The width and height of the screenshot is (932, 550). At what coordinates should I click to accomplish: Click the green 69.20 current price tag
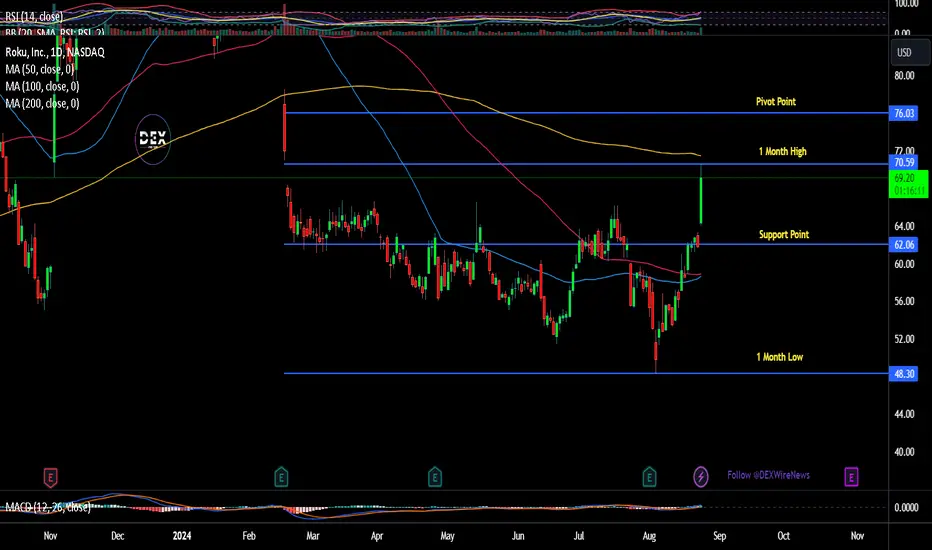point(908,184)
